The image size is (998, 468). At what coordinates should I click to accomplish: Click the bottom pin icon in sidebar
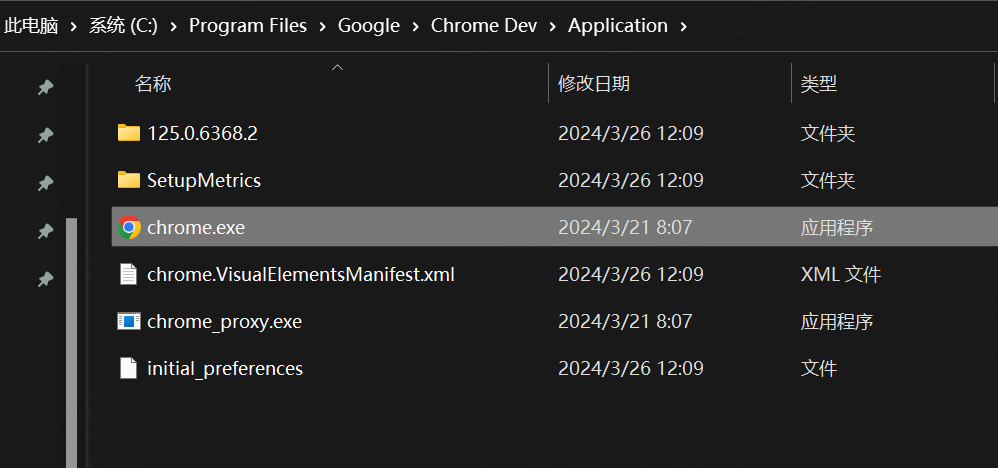click(45, 279)
